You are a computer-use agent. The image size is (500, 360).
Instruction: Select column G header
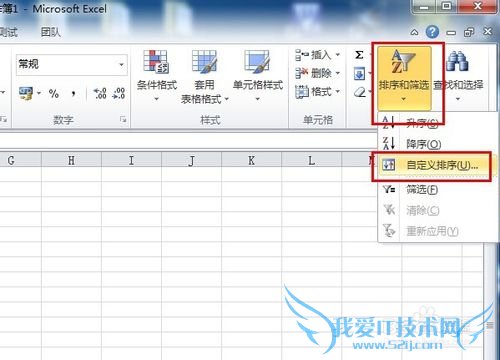point(21,160)
